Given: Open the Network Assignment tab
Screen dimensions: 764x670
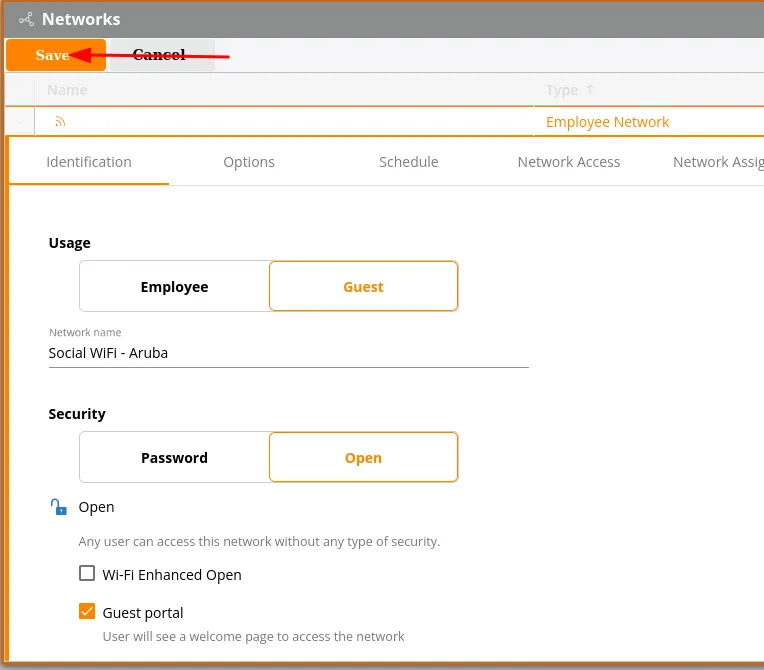Looking at the screenshot, I should tap(718, 162).
